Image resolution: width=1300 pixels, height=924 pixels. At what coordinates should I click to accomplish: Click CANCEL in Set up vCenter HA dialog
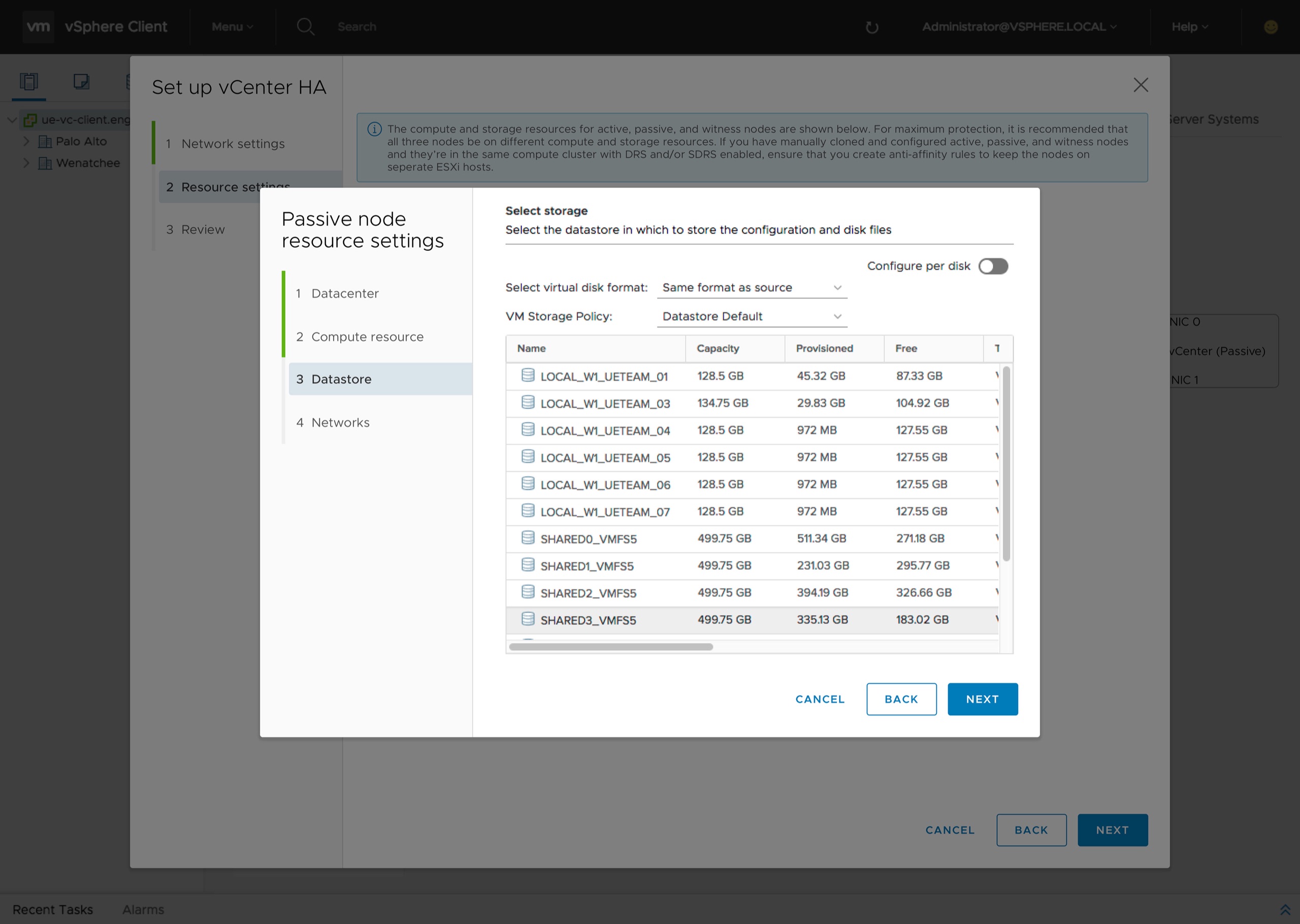(950, 830)
